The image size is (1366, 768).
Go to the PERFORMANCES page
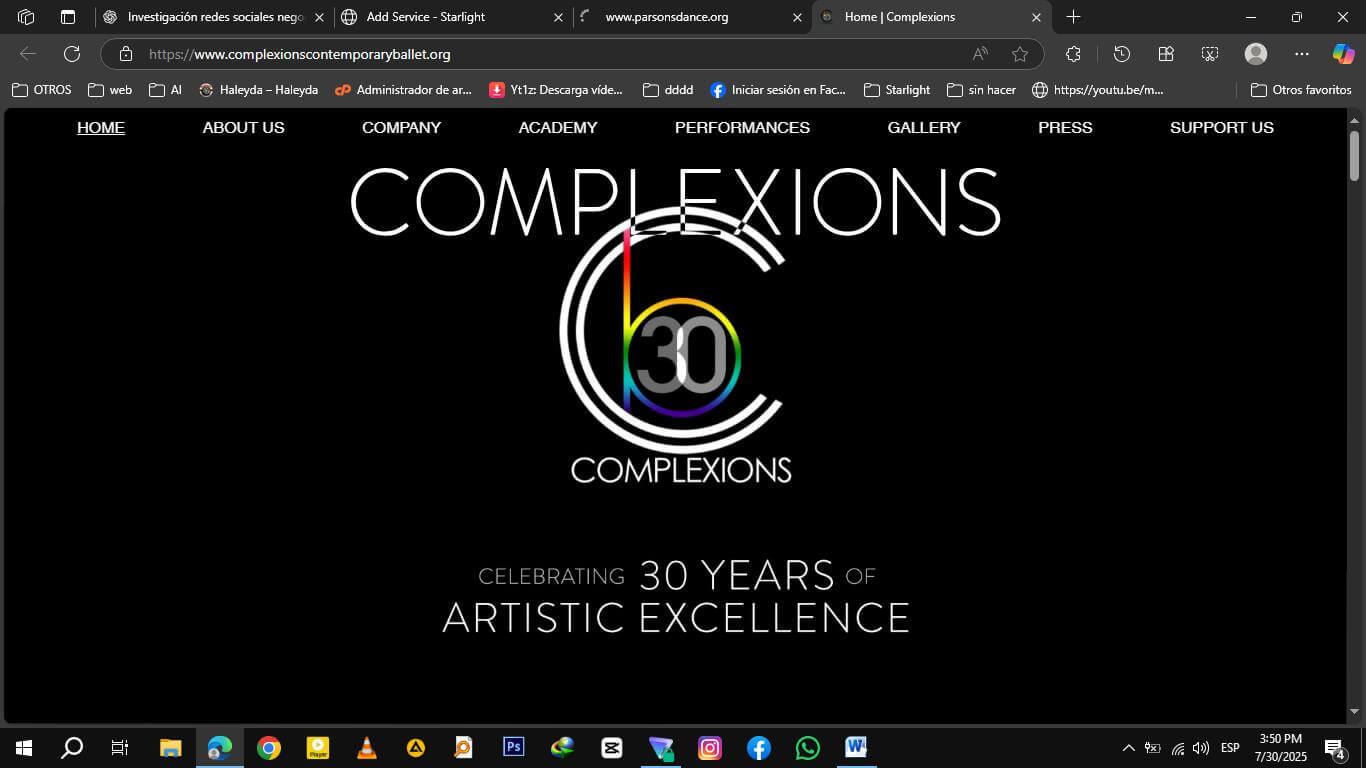point(742,128)
